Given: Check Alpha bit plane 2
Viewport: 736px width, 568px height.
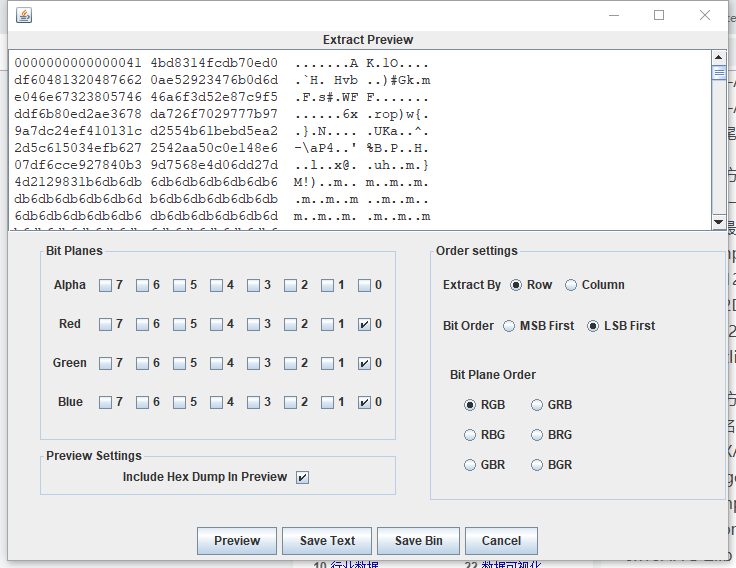Looking at the screenshot, I should [291, 285].
